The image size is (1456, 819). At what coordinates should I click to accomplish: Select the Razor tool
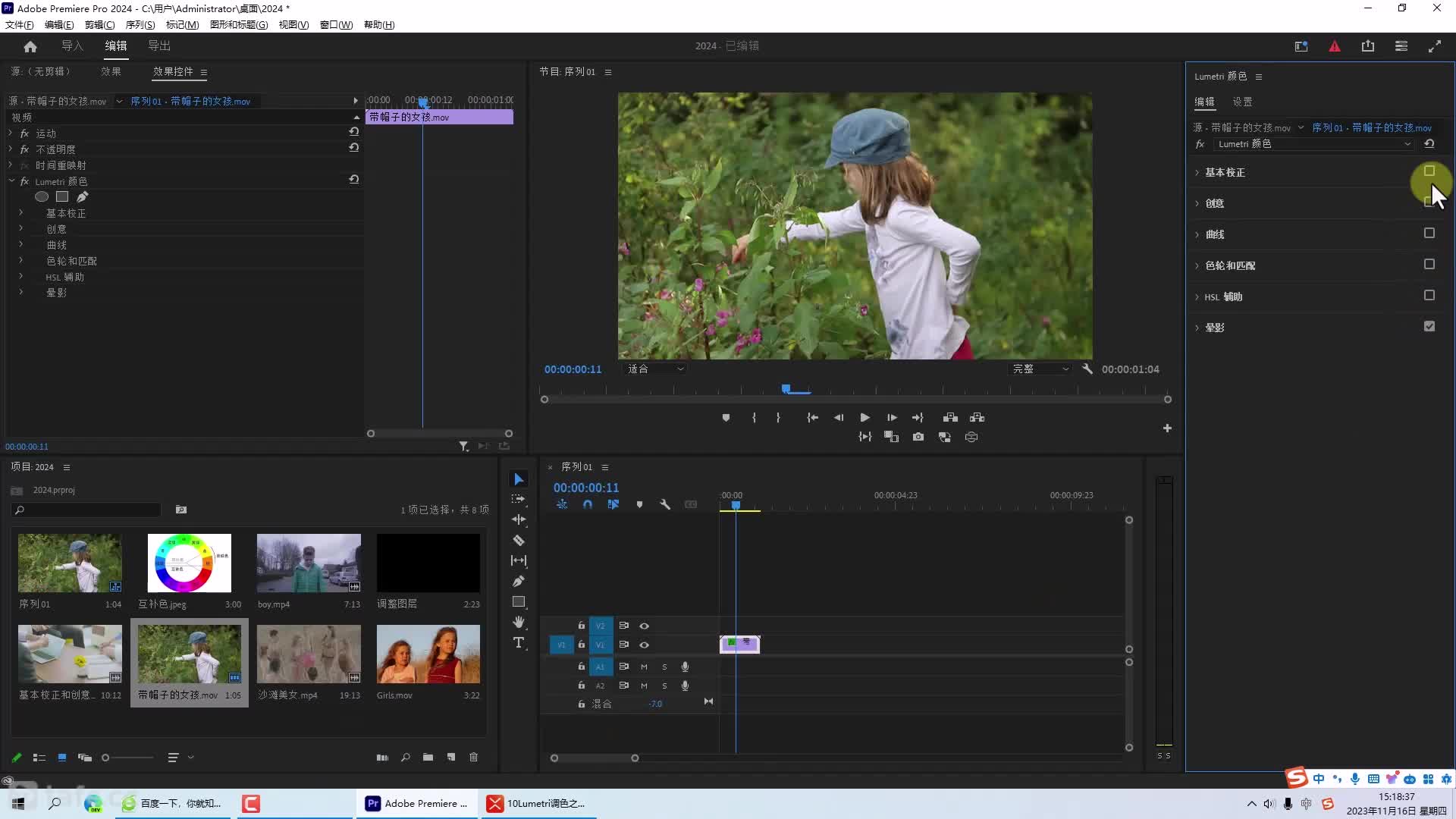(x=519, y=540)
